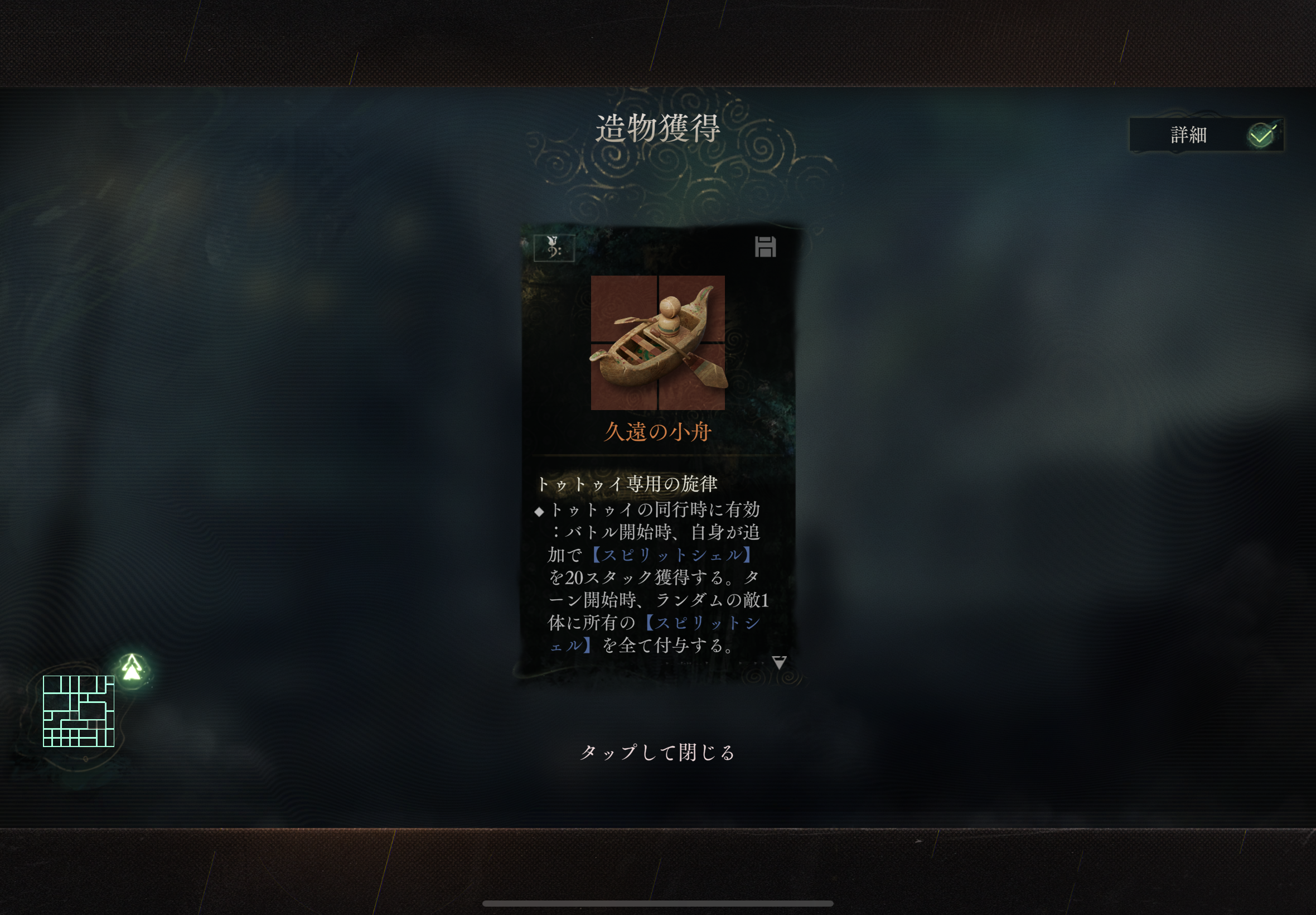Tap the 詳細 label text

tap(1189, 136)
